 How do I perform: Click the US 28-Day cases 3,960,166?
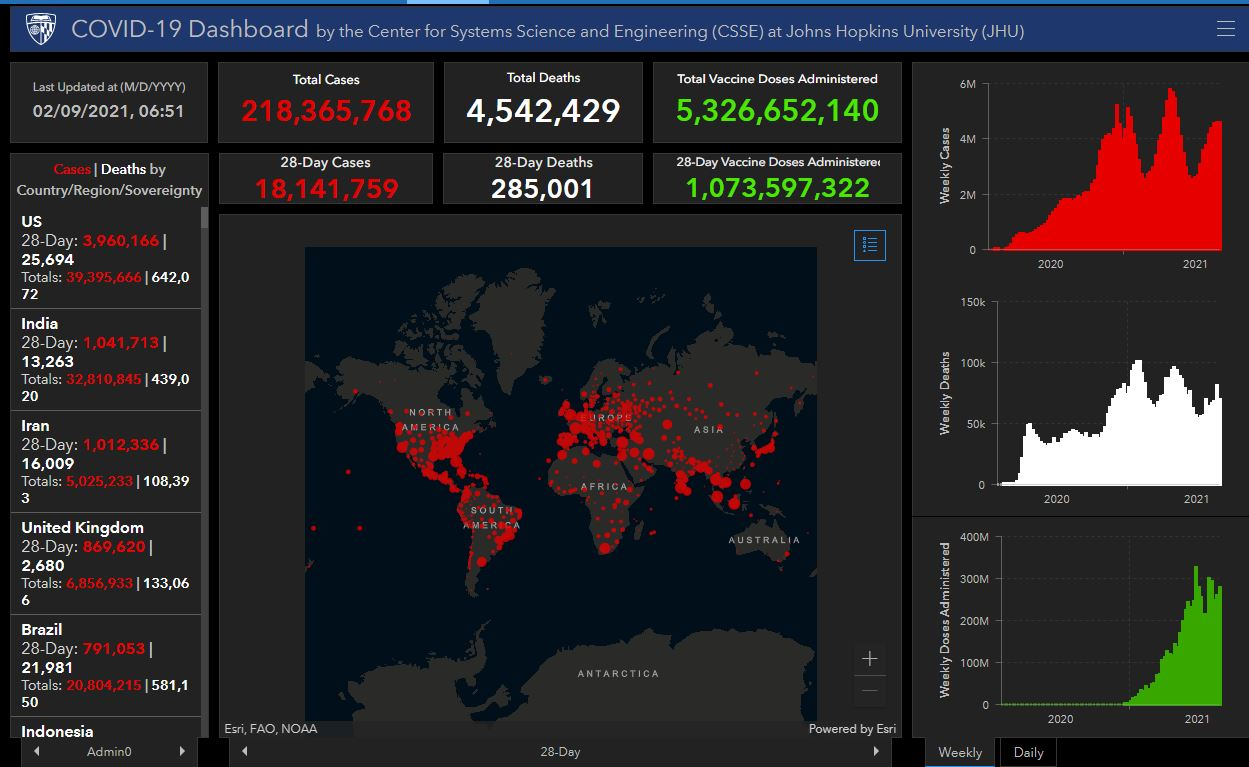121,240
